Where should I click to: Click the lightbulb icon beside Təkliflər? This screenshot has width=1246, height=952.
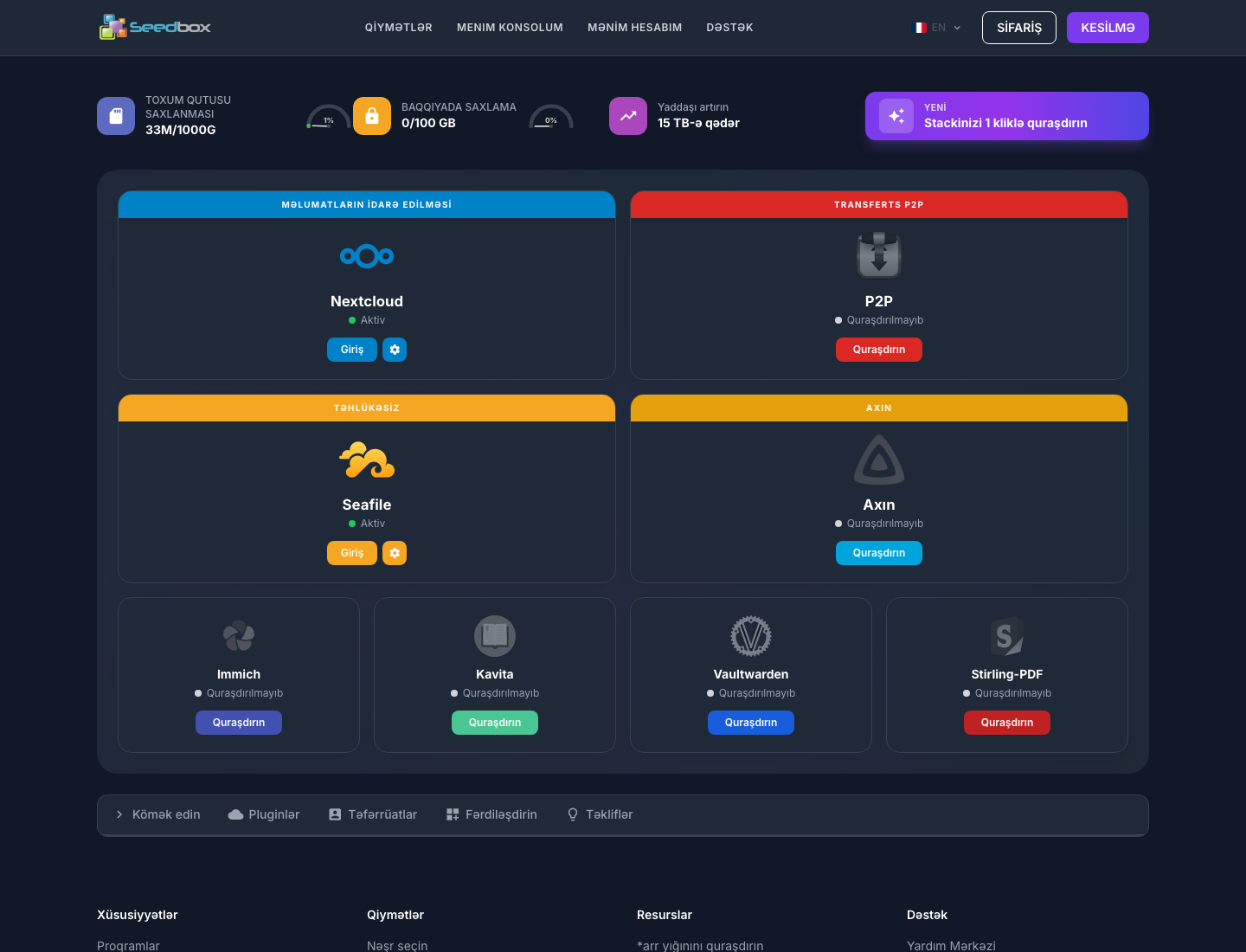click(x=573, y=814)
